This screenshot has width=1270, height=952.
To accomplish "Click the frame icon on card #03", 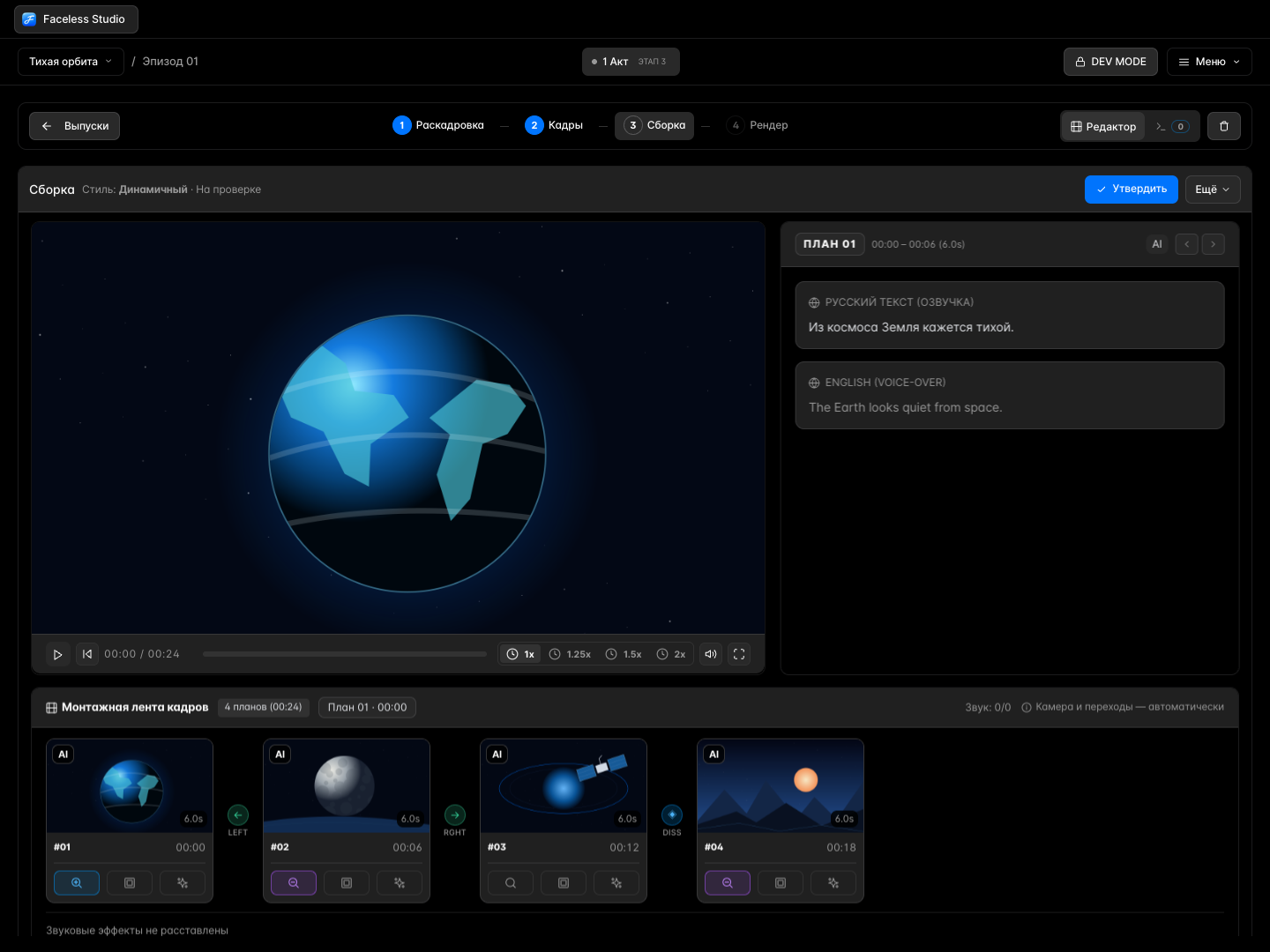I will click(x=564, y=882).
